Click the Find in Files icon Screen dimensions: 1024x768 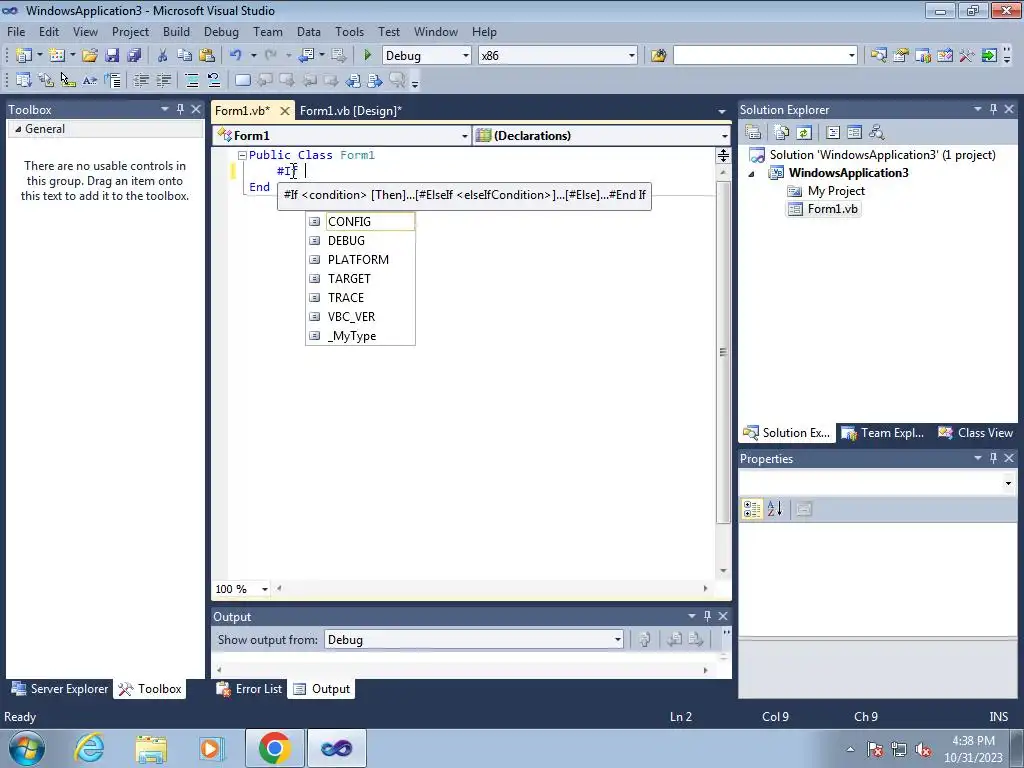pyautogui.click(x=658, y=56)
